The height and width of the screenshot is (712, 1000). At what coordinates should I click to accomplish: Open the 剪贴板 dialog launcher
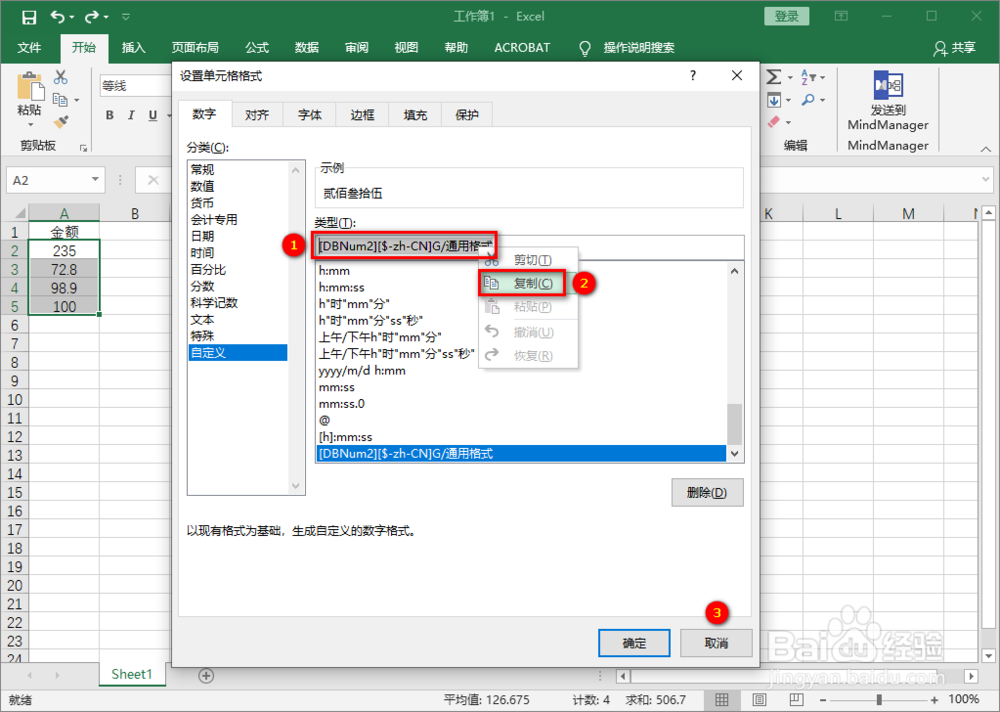click(x=83, y=147)
